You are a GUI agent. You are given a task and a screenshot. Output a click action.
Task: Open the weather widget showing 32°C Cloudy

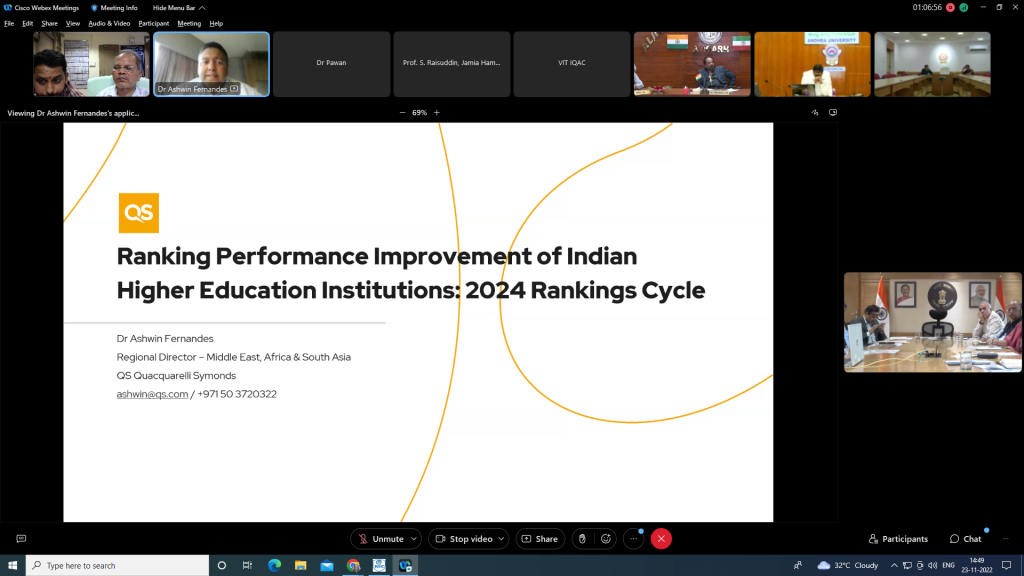[x=848, y=566]
